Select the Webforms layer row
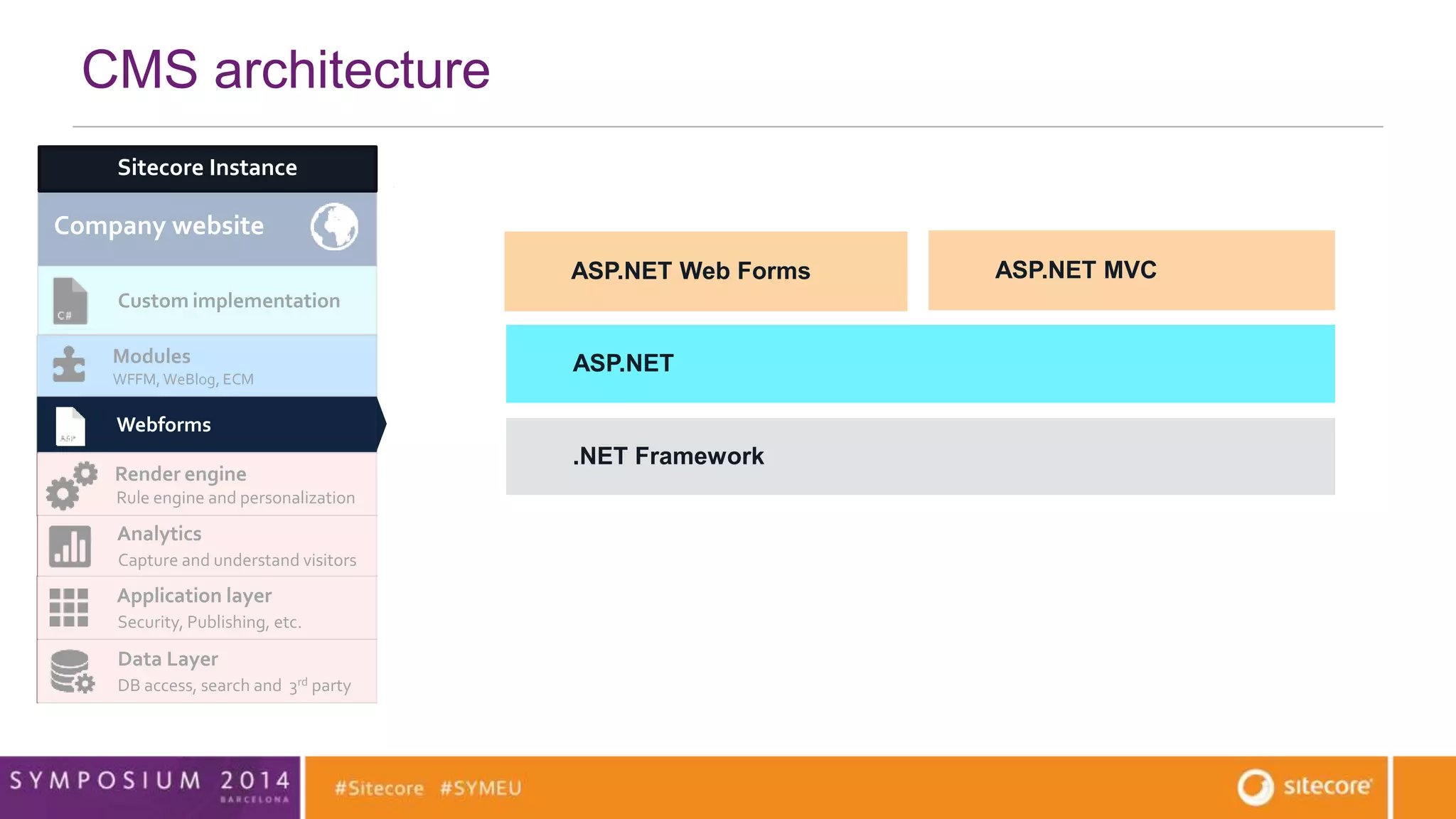 click(206, 424)
